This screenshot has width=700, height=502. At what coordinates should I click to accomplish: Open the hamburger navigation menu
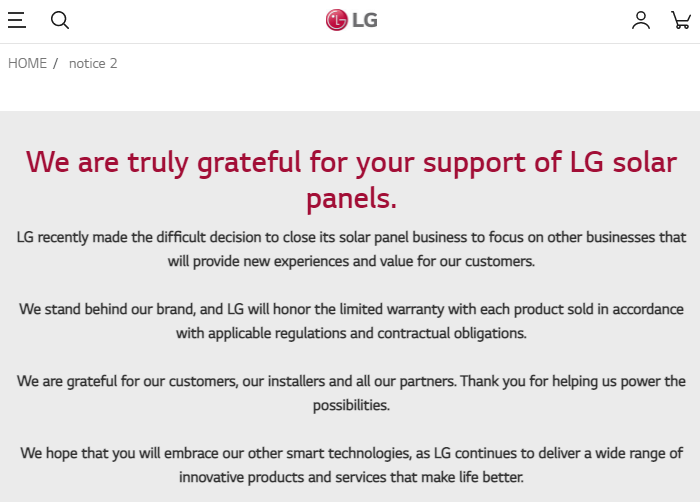point(17,20)
